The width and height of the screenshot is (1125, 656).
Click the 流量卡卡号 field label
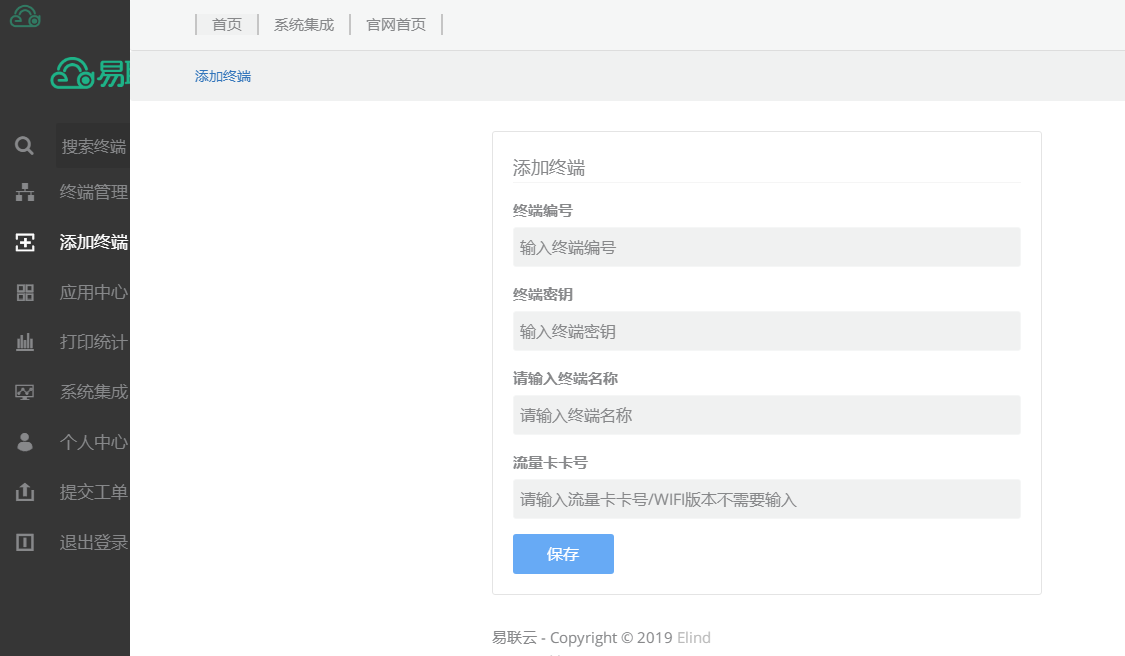click(x=550, y=463)
